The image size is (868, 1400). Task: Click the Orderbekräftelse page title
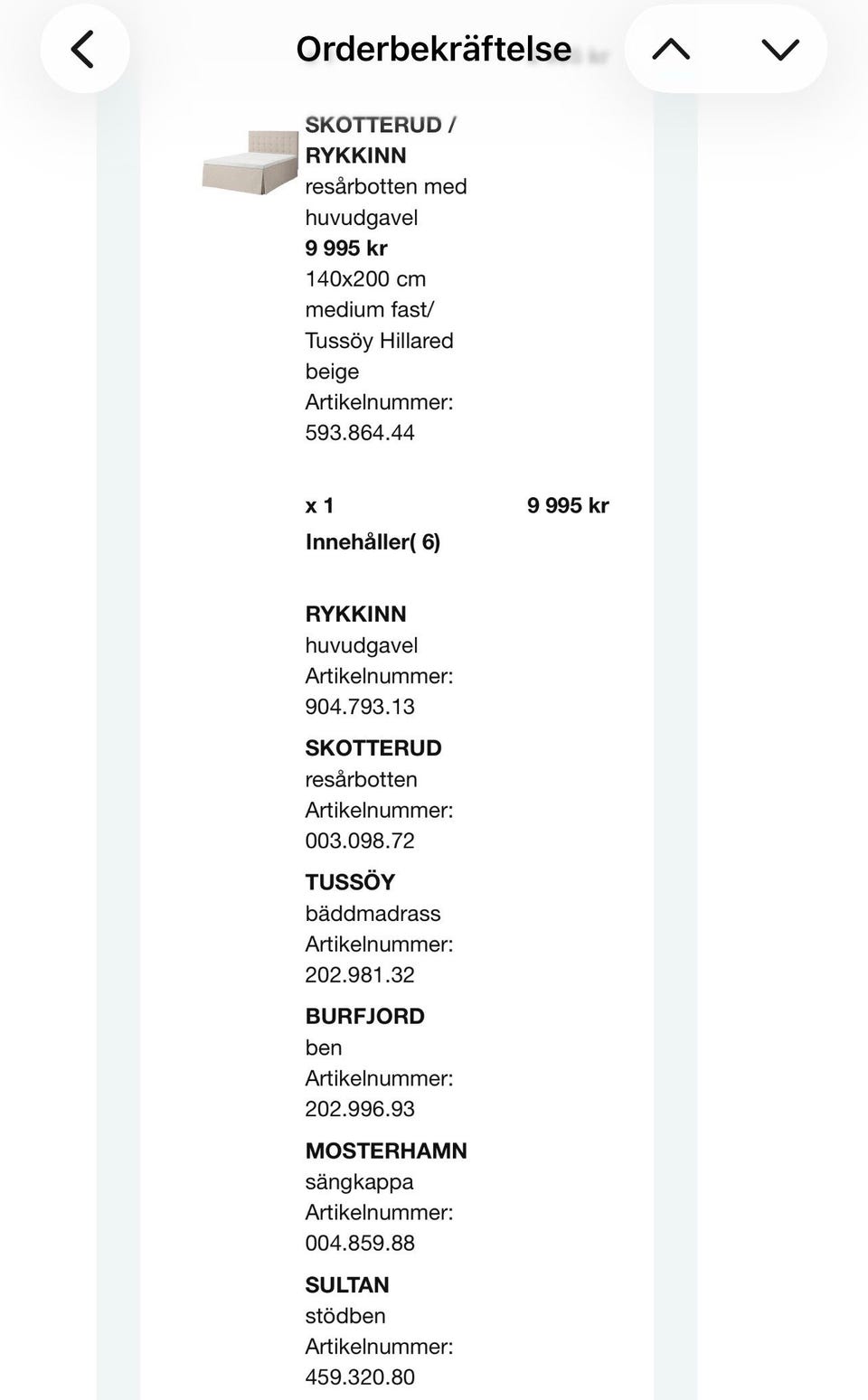point(434,50)
